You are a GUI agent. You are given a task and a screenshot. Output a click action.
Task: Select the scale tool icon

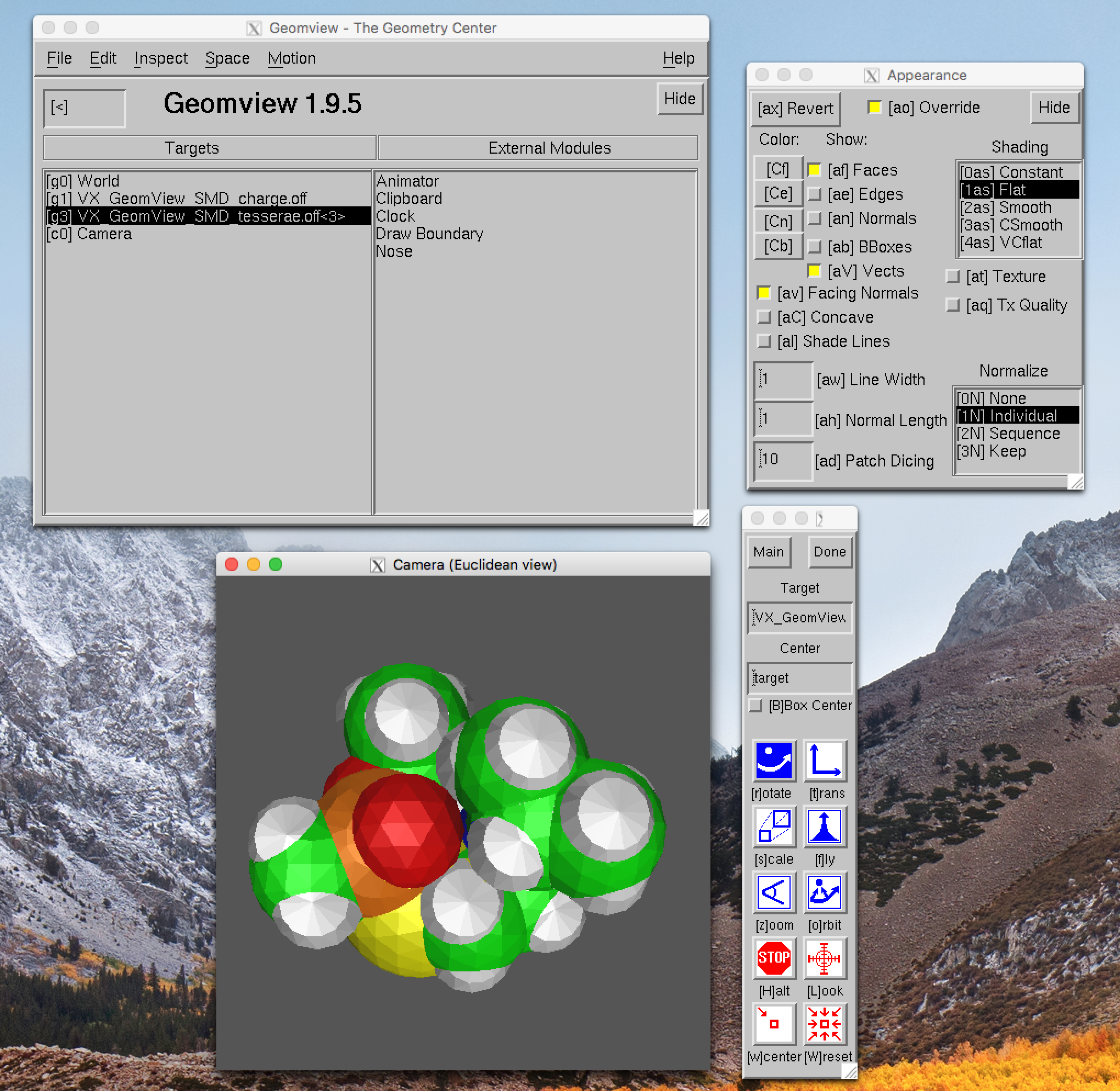pos(773,826)
